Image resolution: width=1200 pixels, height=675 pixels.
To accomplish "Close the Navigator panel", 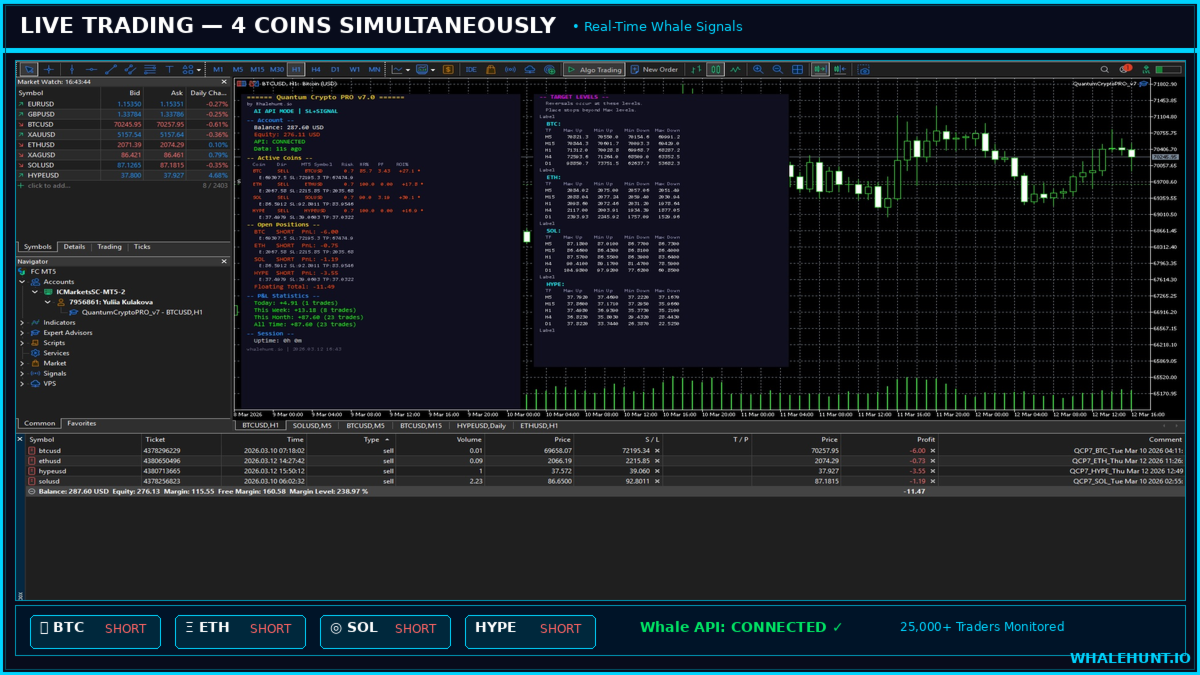I will tap(224, 261).
